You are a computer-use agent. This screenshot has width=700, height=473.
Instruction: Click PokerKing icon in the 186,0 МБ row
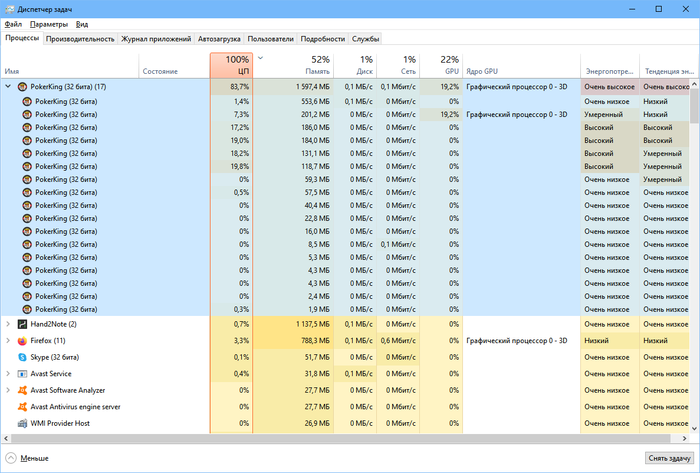(27, 127)
